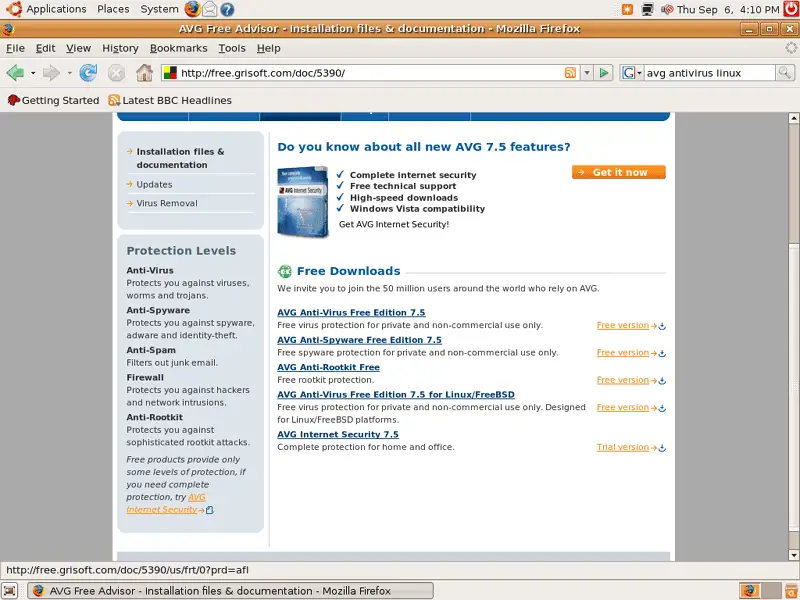Click the green Go button beside address bar
The height and width of the screenshot is (600, 800).
pyautogui.click(x=604, y=73)
